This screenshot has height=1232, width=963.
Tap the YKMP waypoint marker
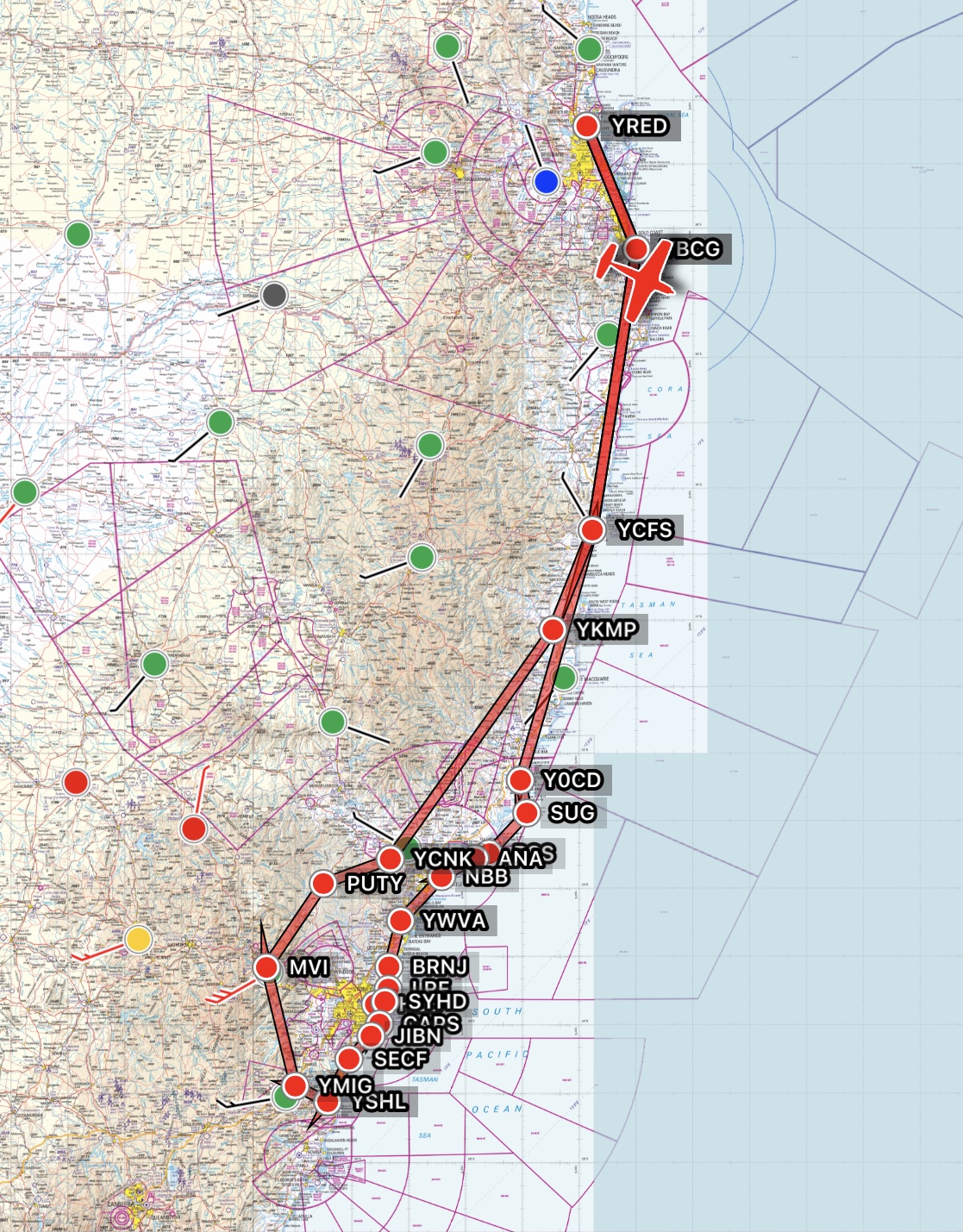(x=553, y=629)
